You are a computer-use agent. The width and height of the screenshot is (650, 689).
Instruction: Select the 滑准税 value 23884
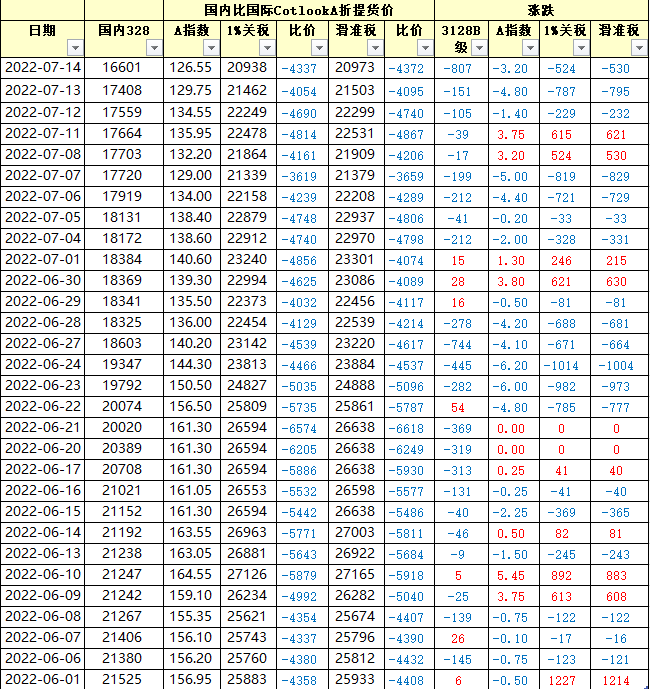[355, 365]
